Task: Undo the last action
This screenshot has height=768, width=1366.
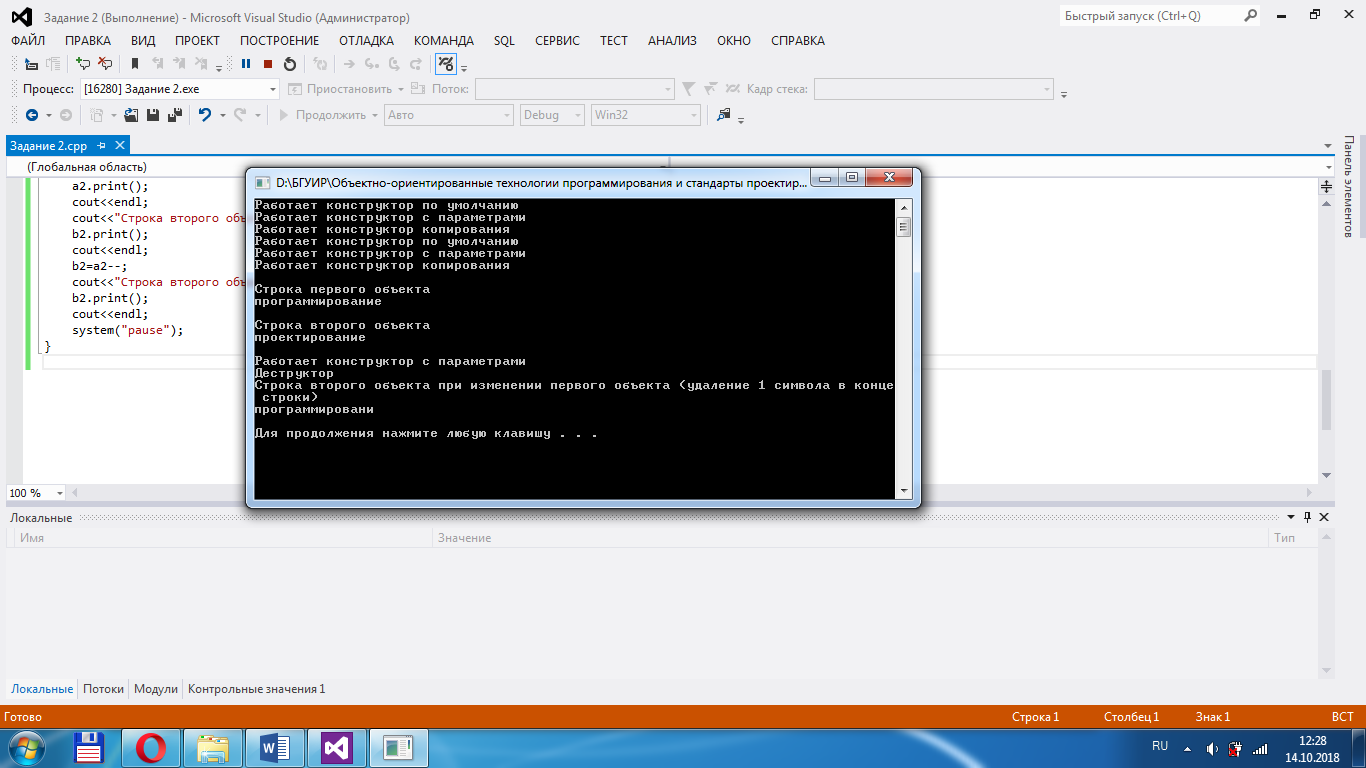Action: (x=205, y=115)
